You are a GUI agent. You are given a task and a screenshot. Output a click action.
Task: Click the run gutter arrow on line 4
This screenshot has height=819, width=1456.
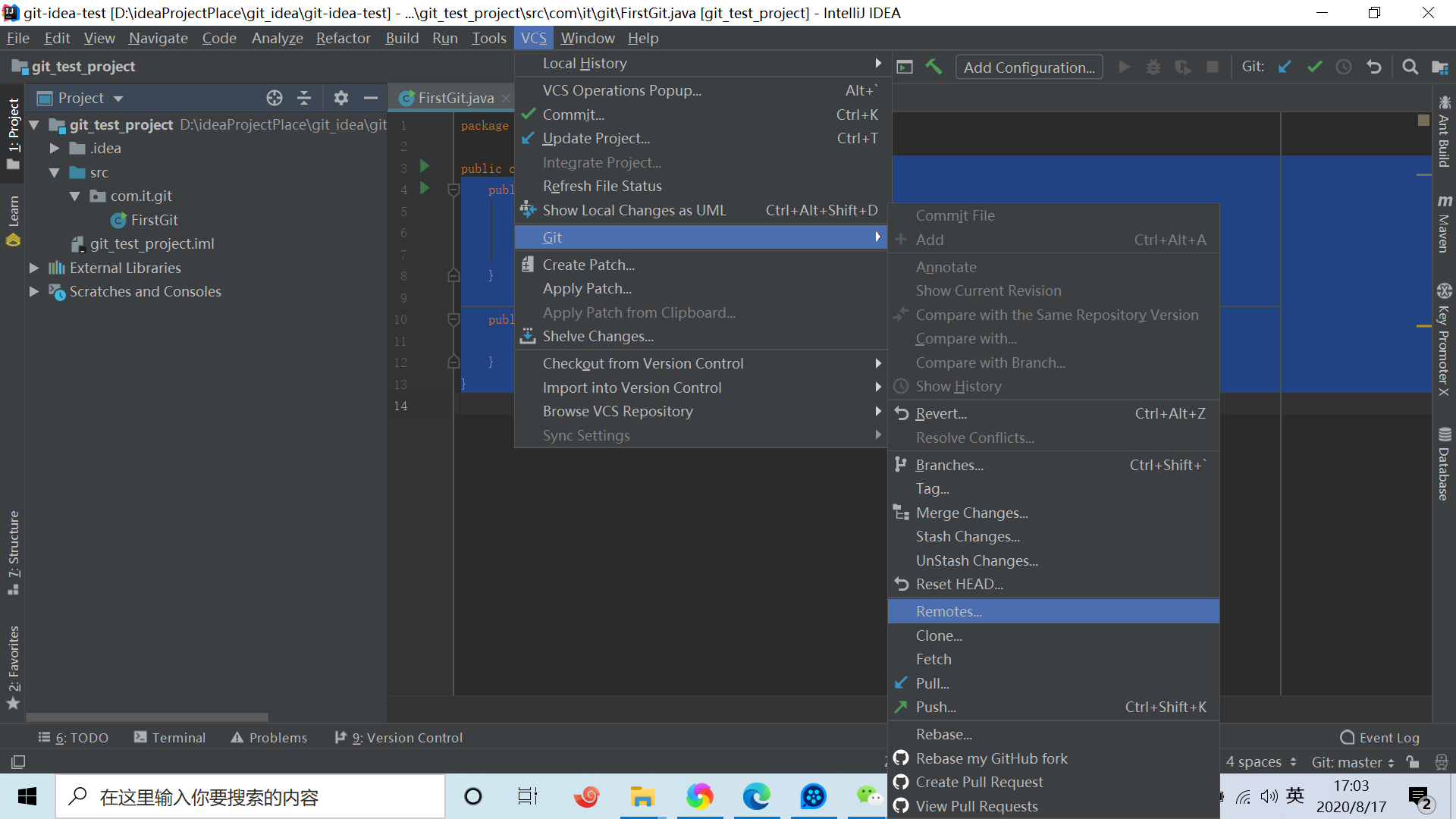(425, 187)
